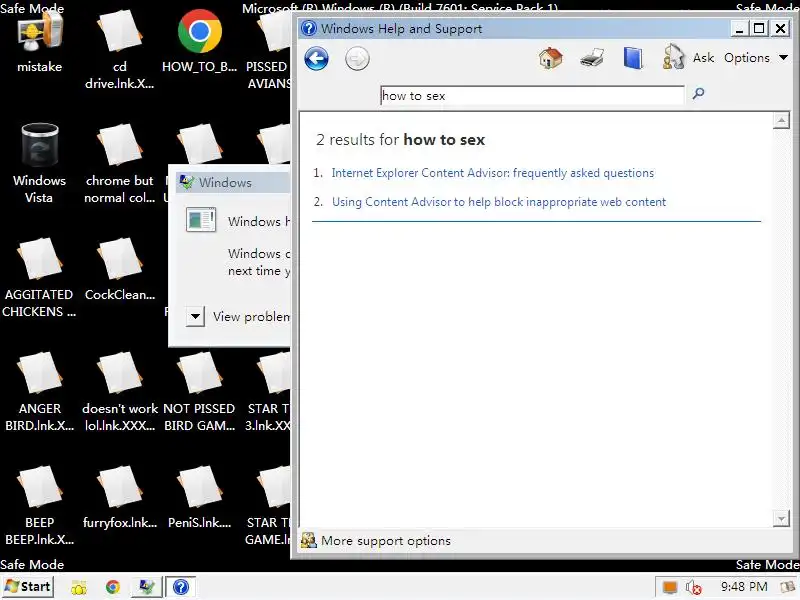Open Help and Support home
This screenshot has height=600, width=800.
click(551, 58)
